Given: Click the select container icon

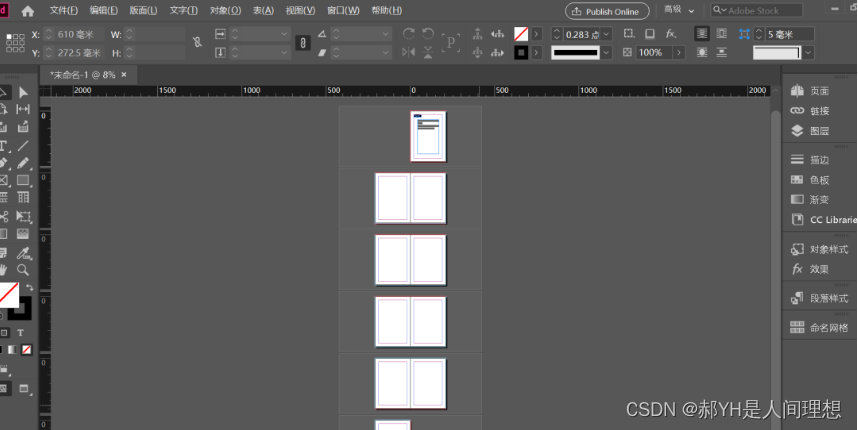Looking at the screenshot, I should 477,34.
